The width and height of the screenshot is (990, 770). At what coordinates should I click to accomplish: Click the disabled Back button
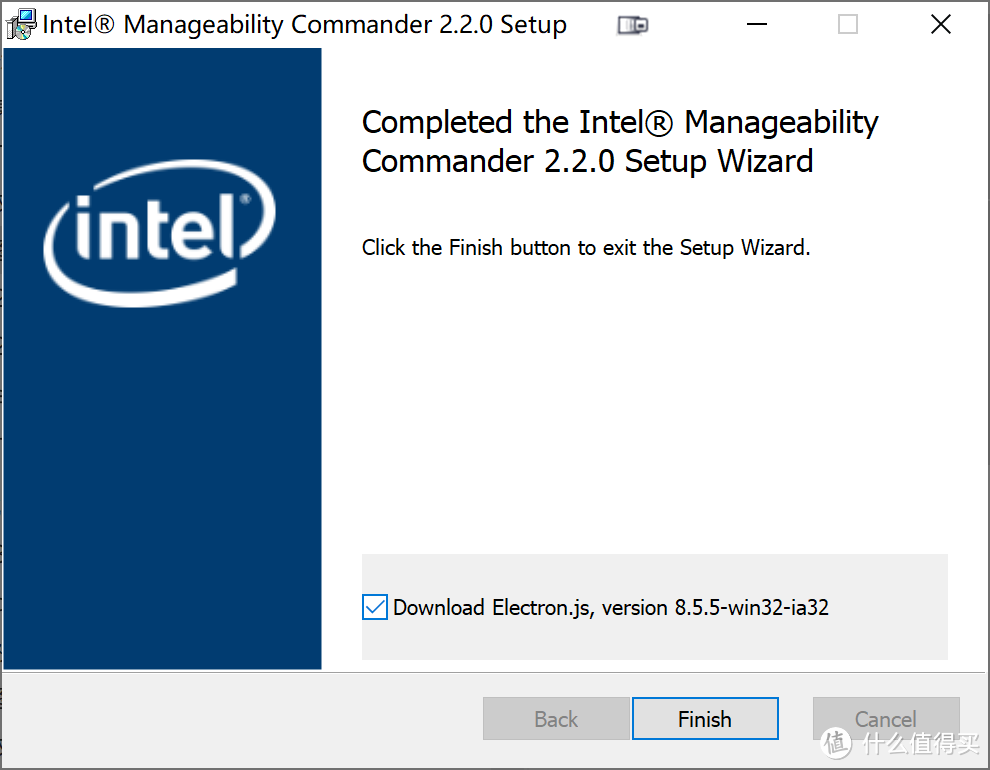[556, 719]
